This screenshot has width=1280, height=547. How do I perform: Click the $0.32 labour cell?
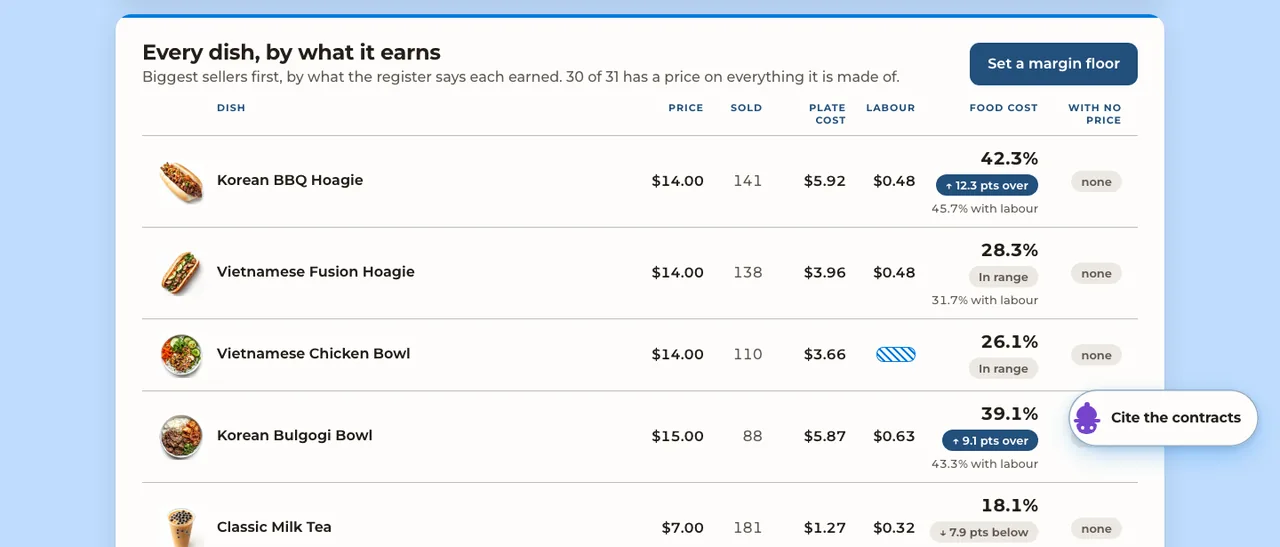[894, 527]
